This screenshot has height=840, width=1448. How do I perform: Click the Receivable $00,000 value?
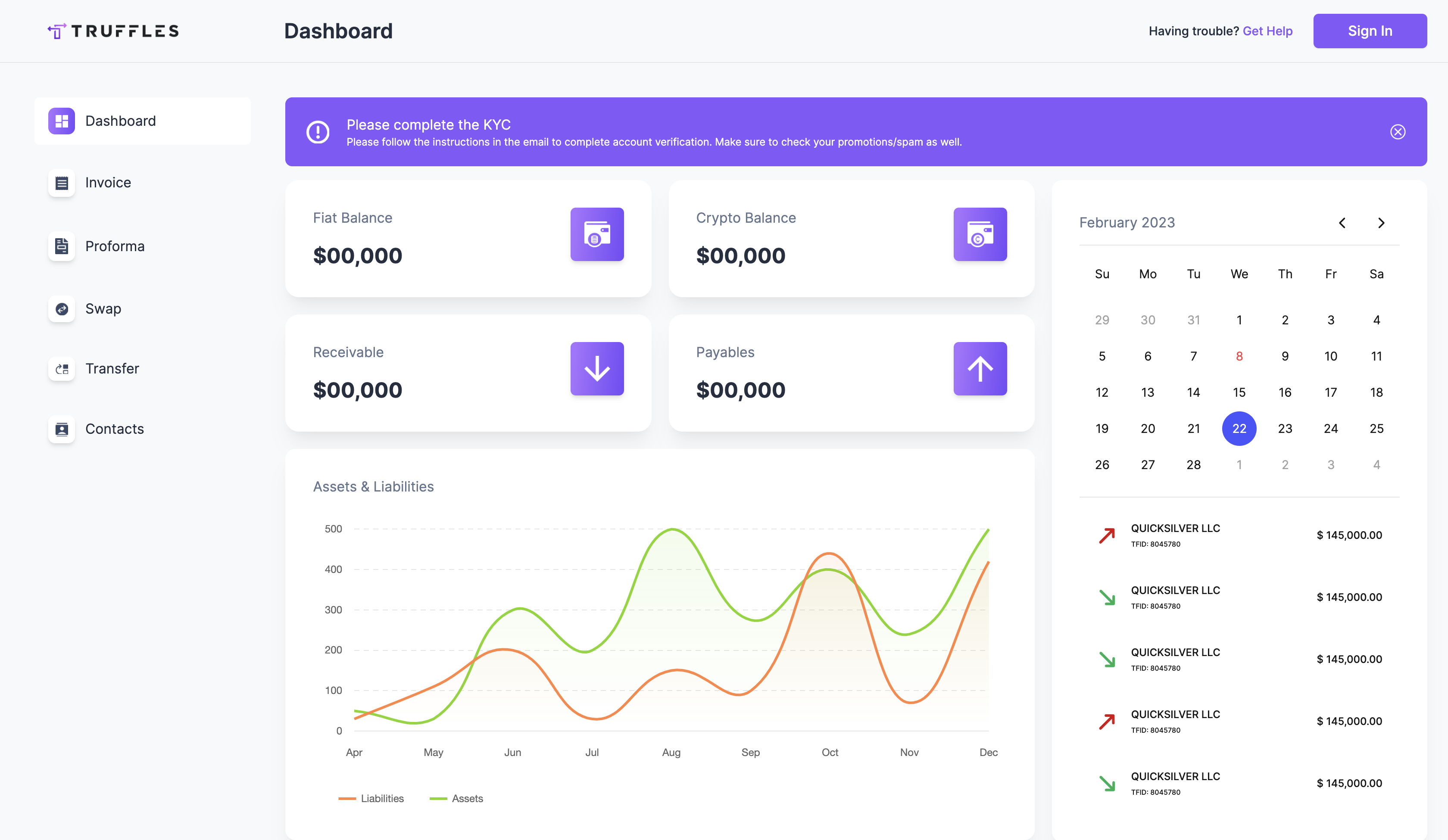[x=357, y=390]
